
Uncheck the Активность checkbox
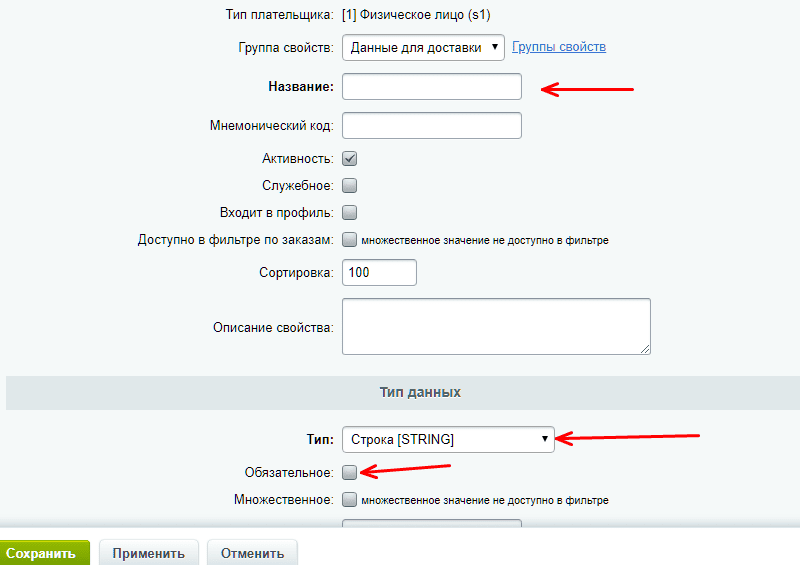[350, 158]
